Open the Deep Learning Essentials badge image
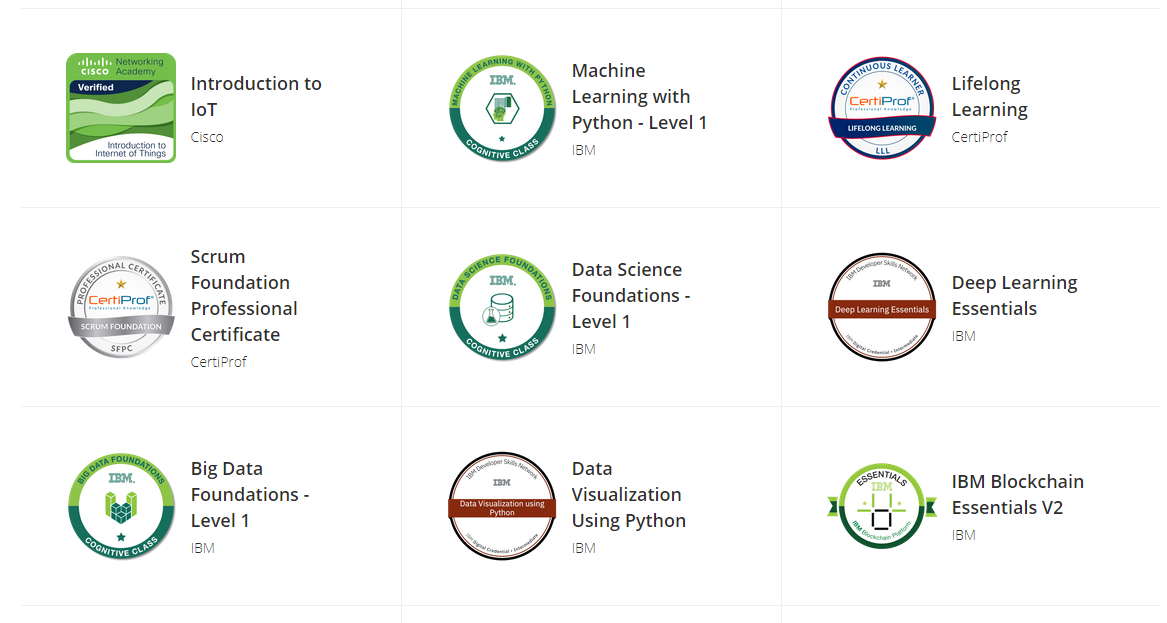The width and height of the screenshot is (1167, 623). click(x=882, y=307)
